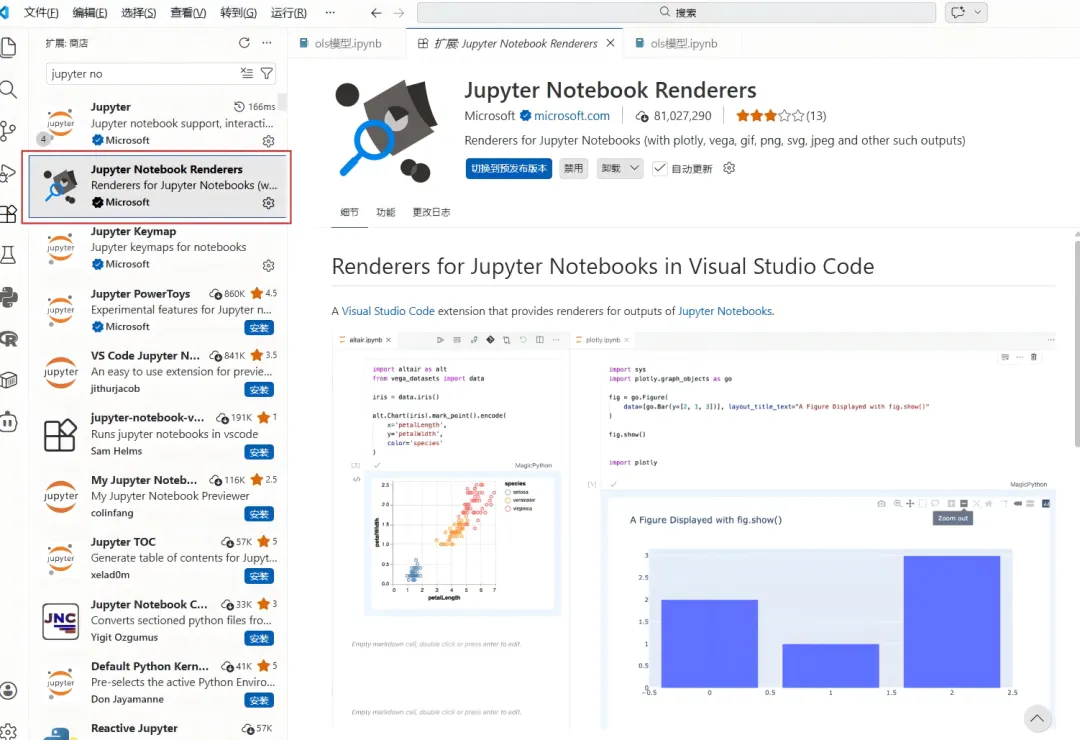
Task: Select the Reactive Jupyter extension entry
Action: (x=158, y=730)
